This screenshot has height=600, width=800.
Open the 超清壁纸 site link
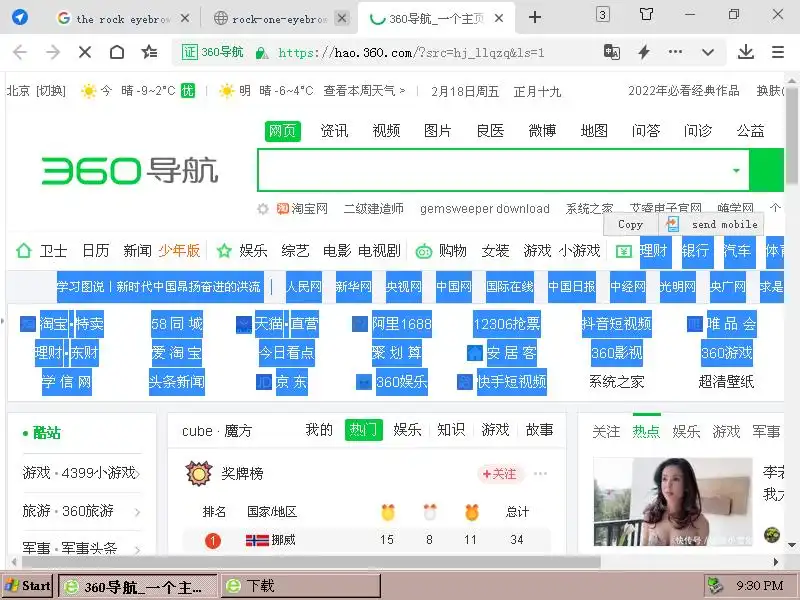pyautogui.click(x=726, y=382)
